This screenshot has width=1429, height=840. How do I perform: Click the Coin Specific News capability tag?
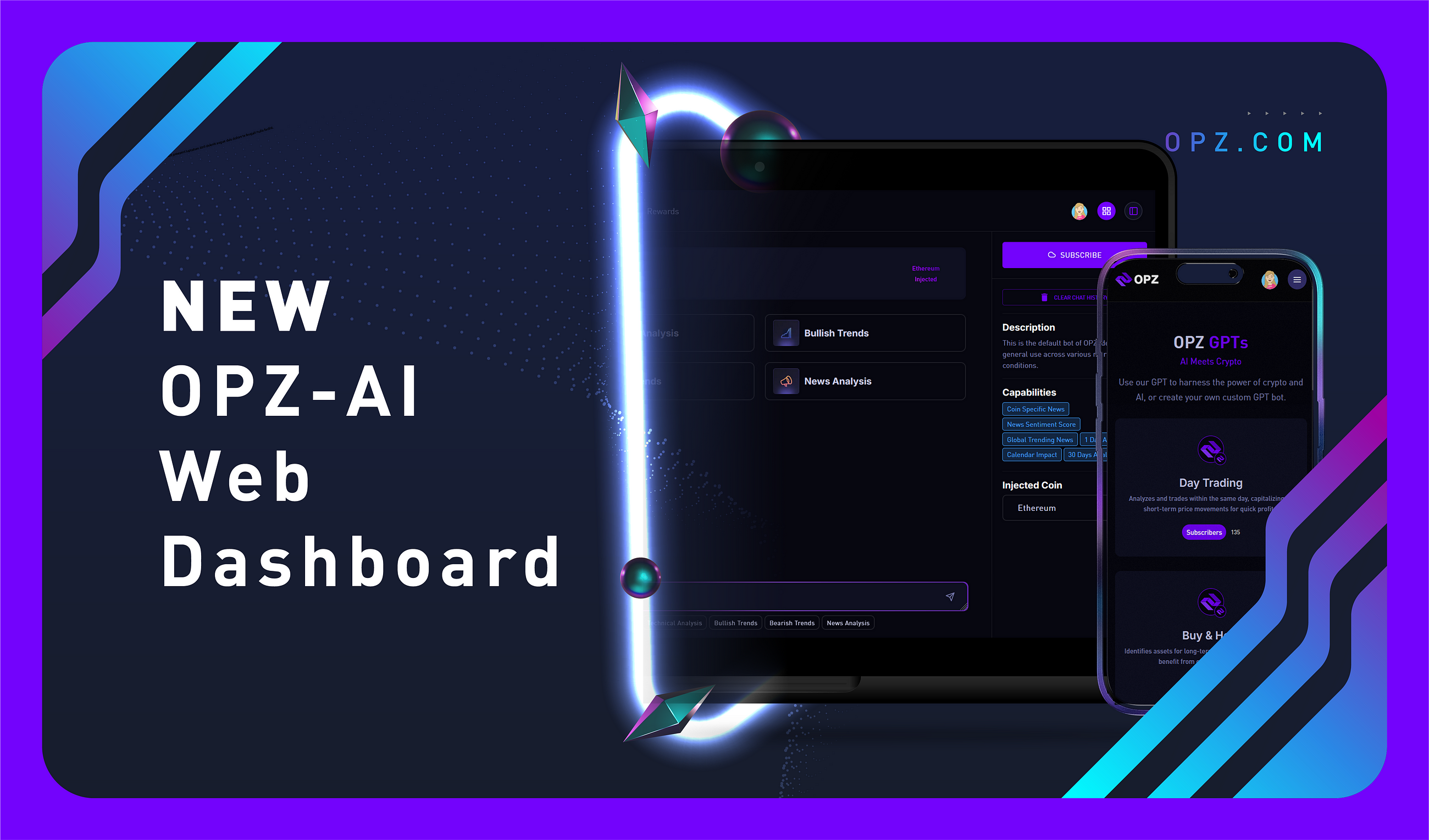click(x=1040, y=410)
